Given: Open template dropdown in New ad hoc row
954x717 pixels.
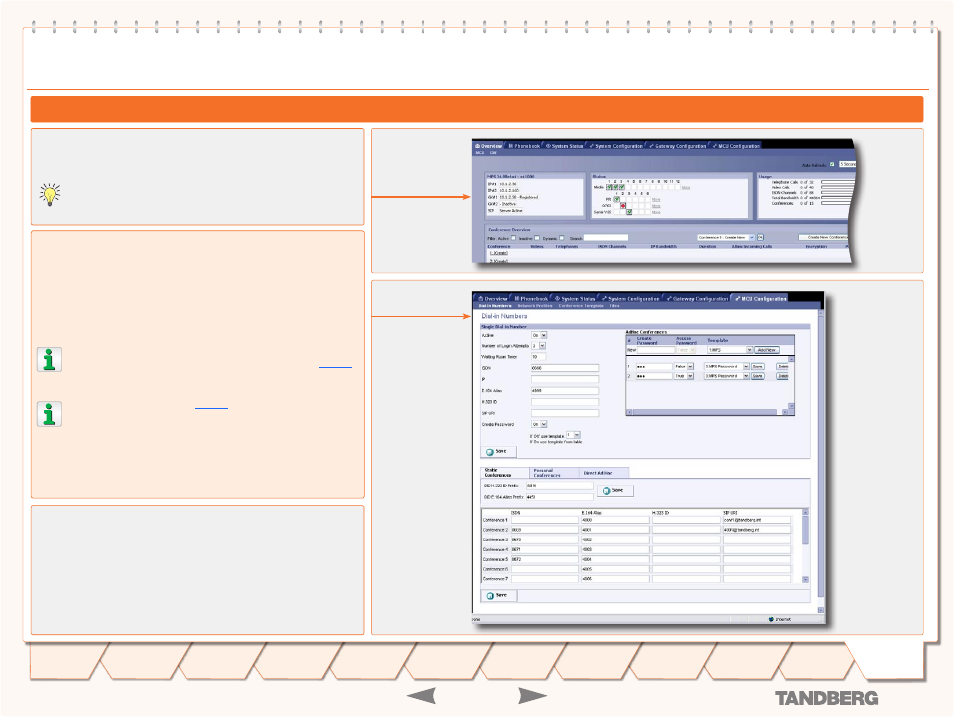Looking at the screenshot, I should coord(729,350).
